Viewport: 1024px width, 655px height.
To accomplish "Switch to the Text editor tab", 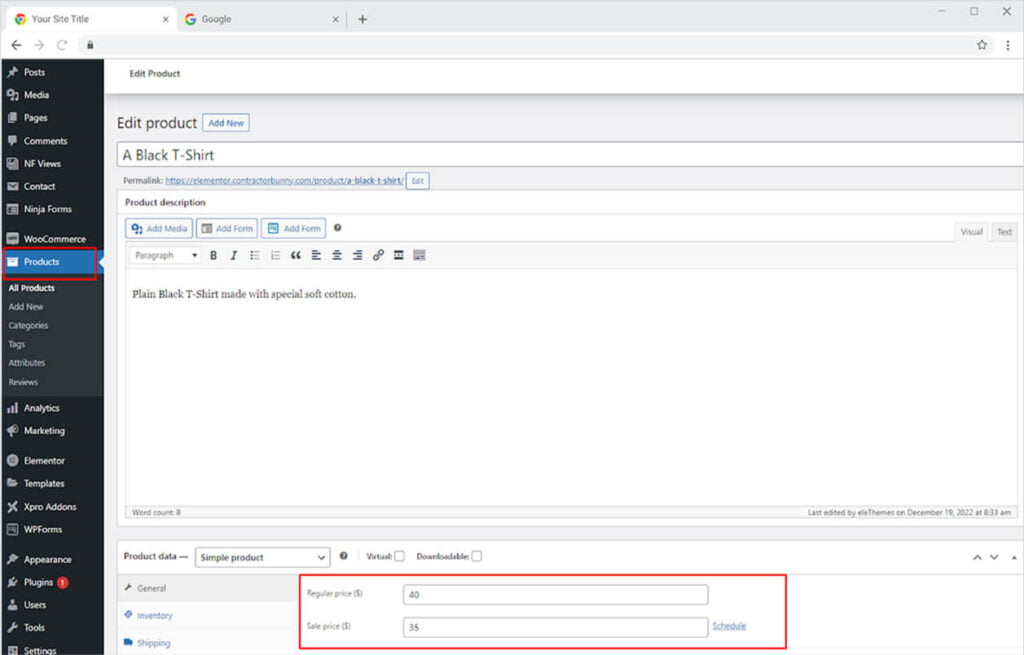I will pyautogui.click(x=1004, y=232).
